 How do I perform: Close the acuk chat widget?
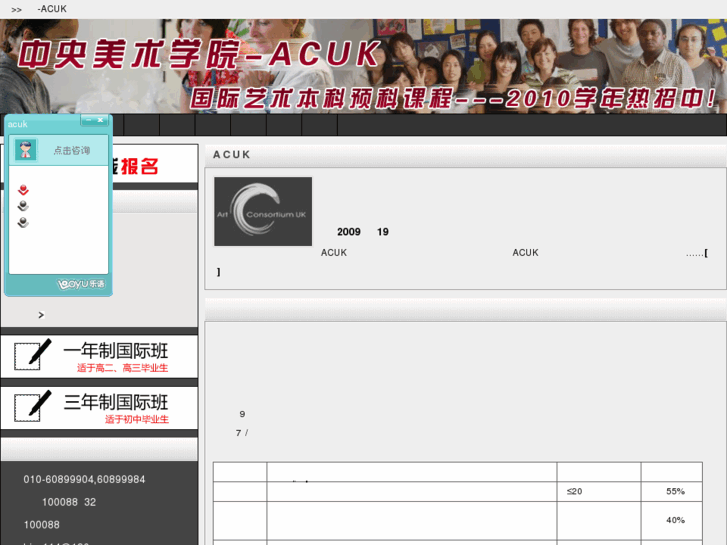click(x=101, y=120)
